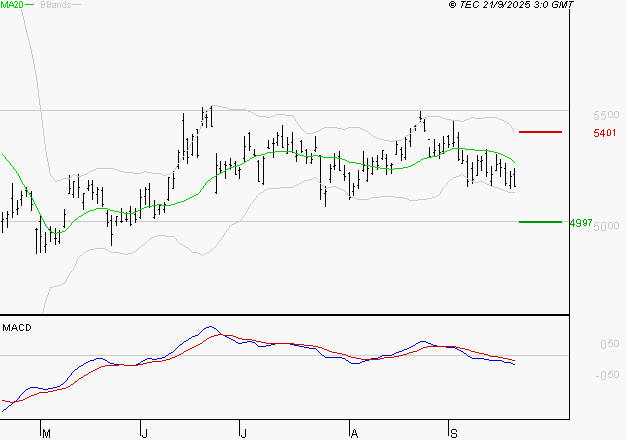Select the S month marker on time axis
Image resolution: width=627 pixels, height=440 pixels.
pos(452,433)
